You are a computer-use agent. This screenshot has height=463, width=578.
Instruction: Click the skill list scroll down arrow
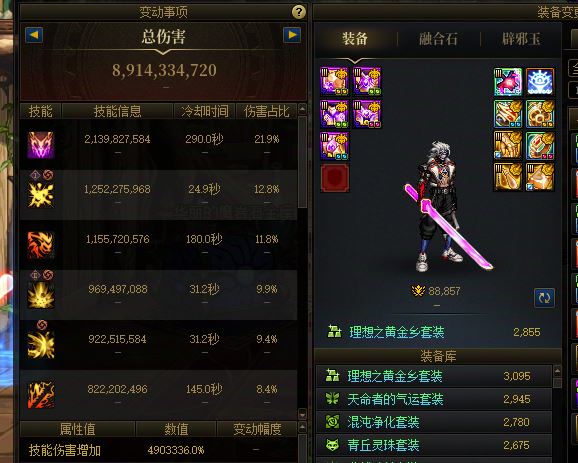[302, 414]
